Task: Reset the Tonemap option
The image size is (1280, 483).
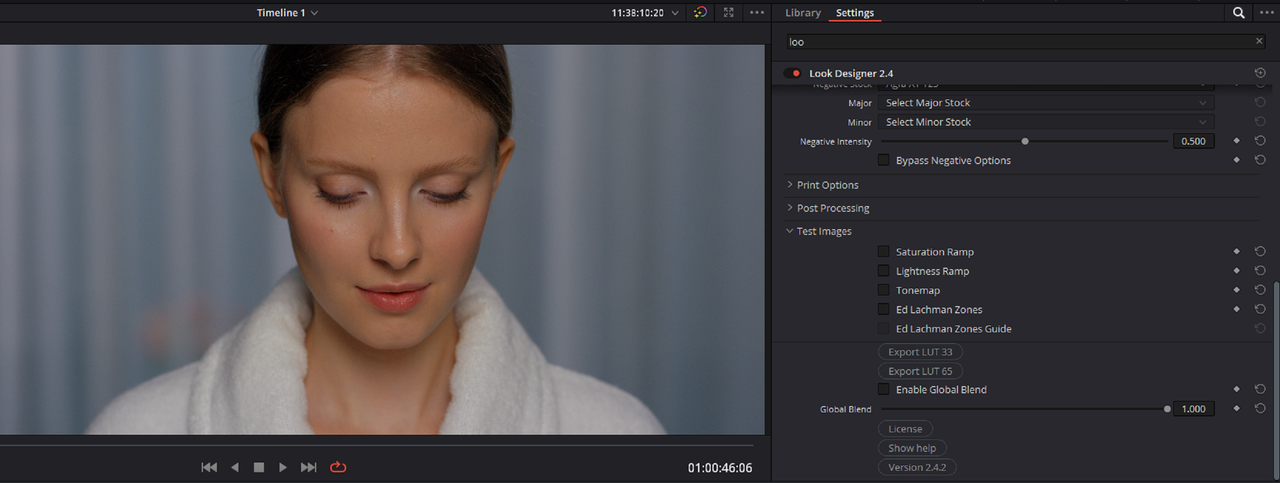Action: (x=1260, y=290)
